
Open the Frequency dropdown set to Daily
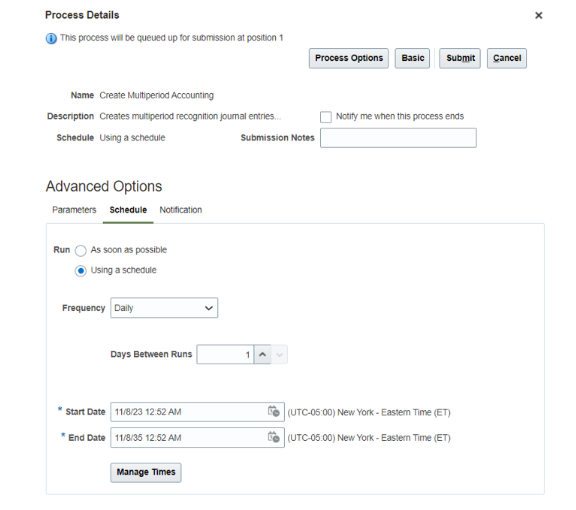(x=164, y=308)
